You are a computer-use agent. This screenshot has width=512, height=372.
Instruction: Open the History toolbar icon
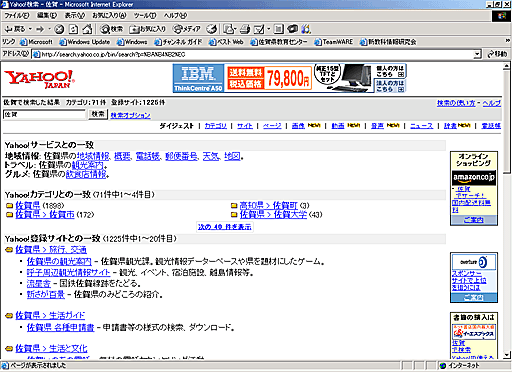pyautogui.click(x=211, y=29)
